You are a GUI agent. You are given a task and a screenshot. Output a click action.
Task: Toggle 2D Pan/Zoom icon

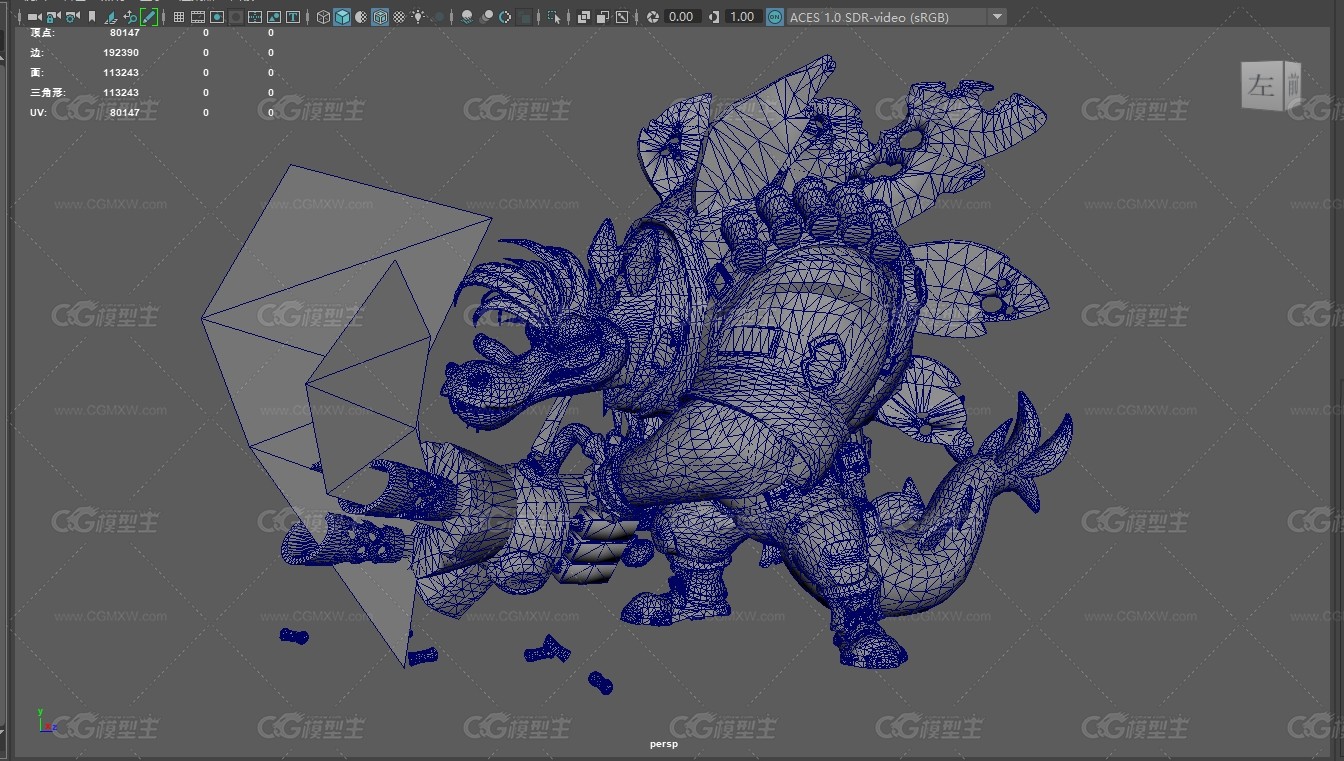(130, 17)
